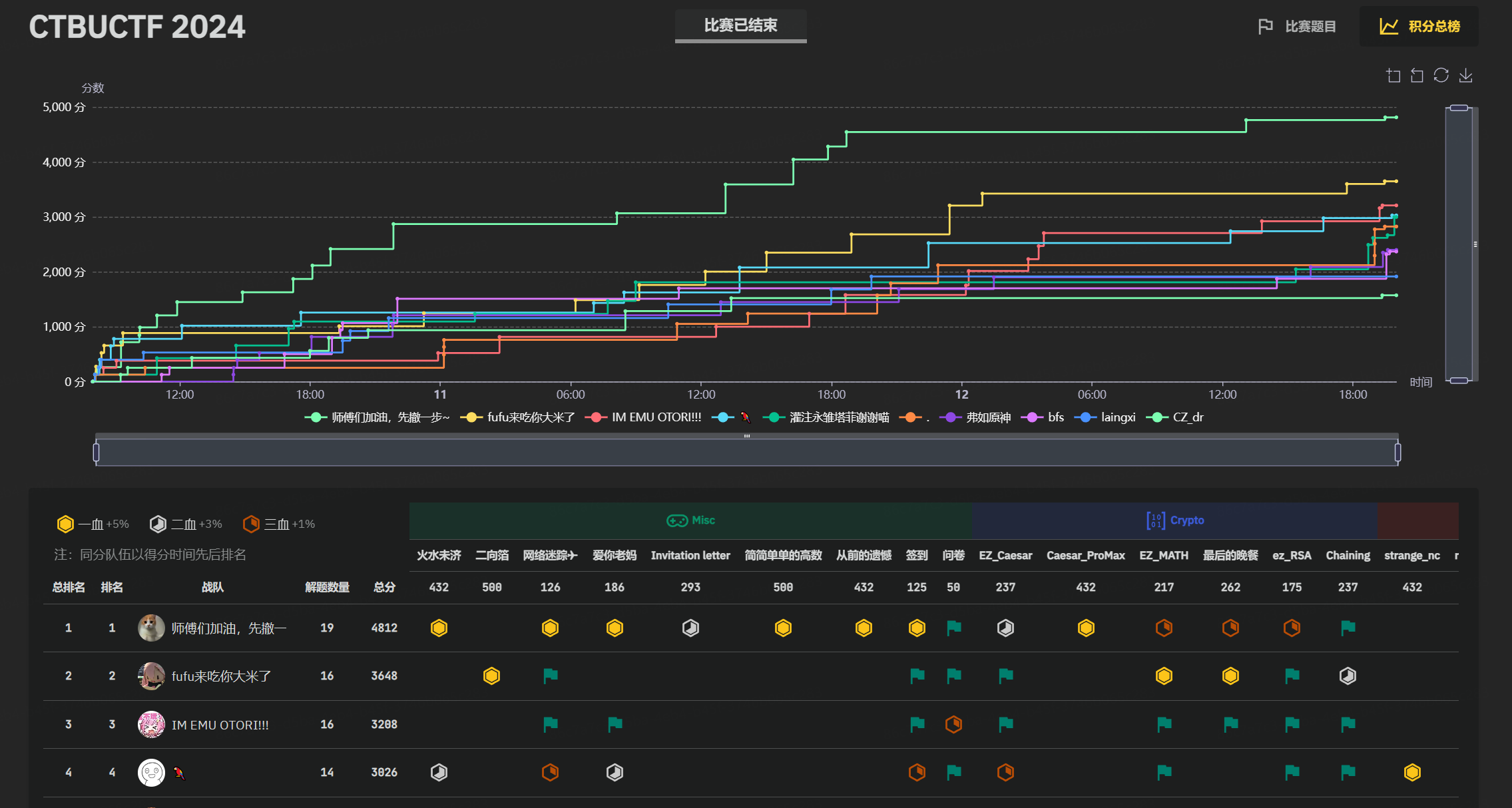The width and height of the screenshot is (1512, 808).
Task: Toggle the parrot emoji team legend entry
Action: (x=731, y=417)
